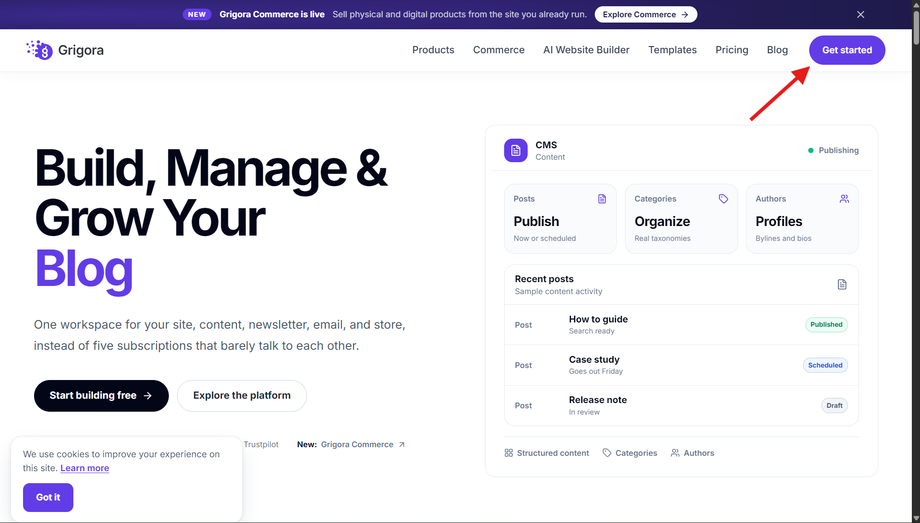Click the tag icon beside bottom Categories
The image size is (920, 523).
[x=607, y=453]
